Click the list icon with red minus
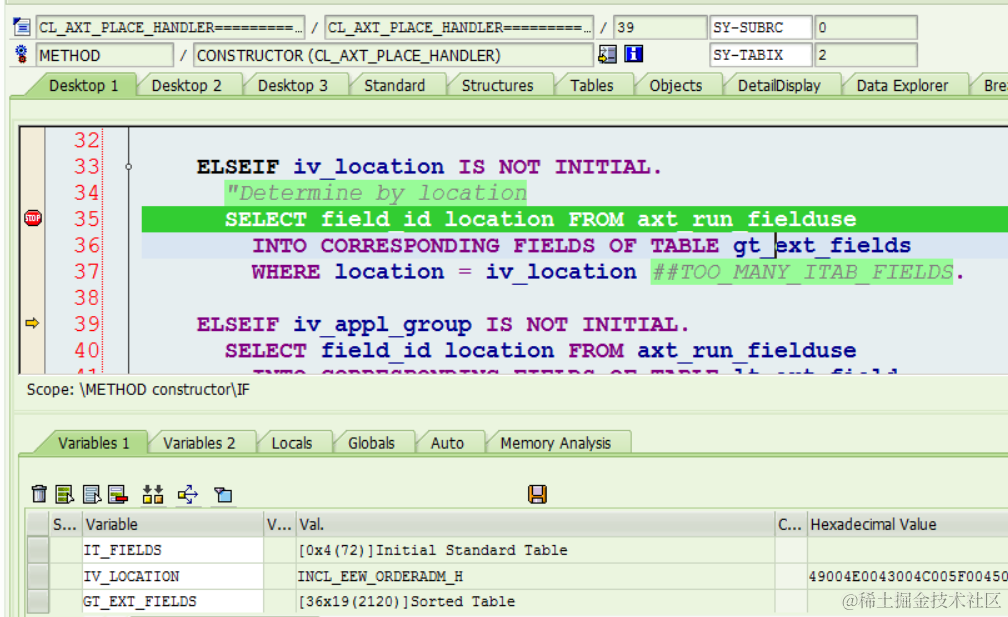 click(x=118, y=494)
